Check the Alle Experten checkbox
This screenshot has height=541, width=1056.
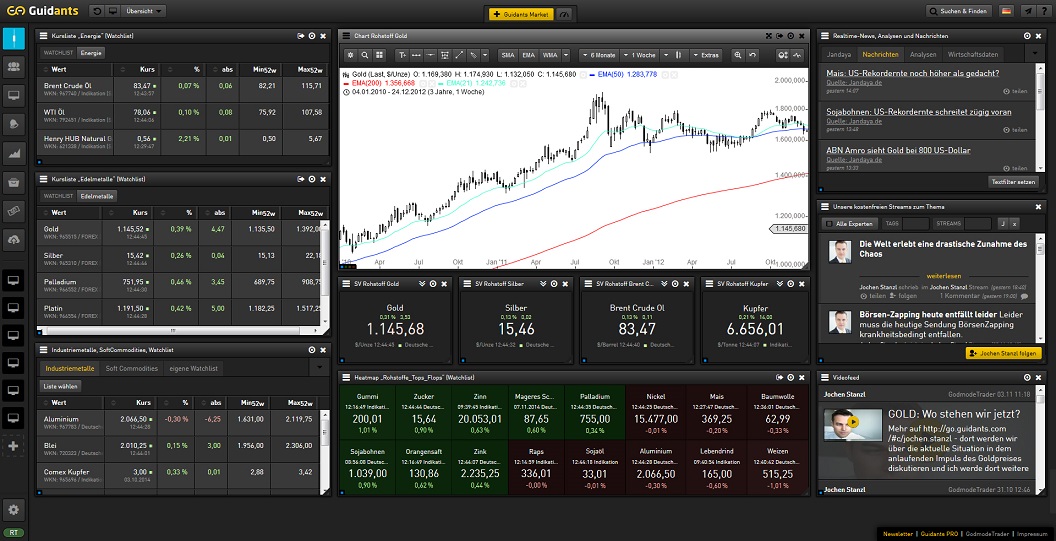pos(827,223)
